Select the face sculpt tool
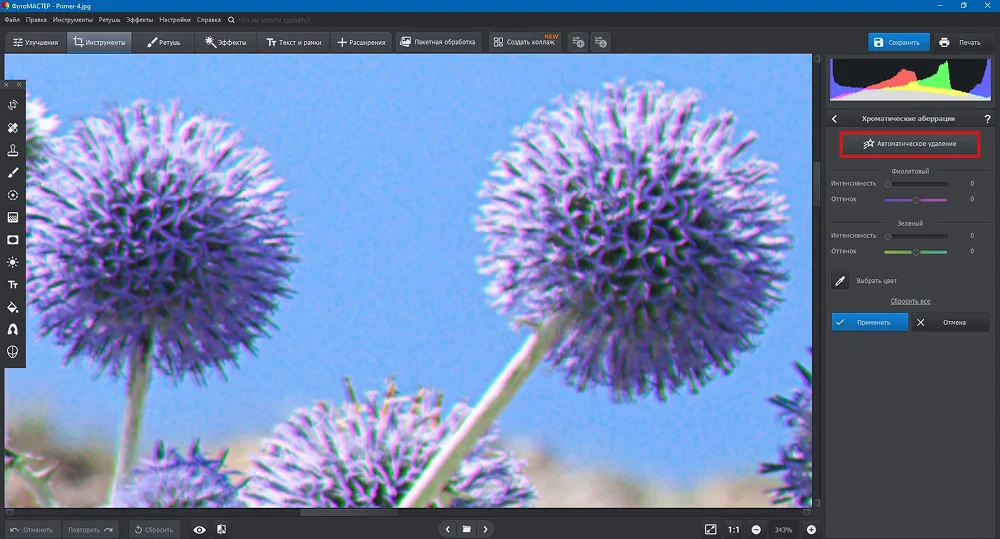 (13, 351)
